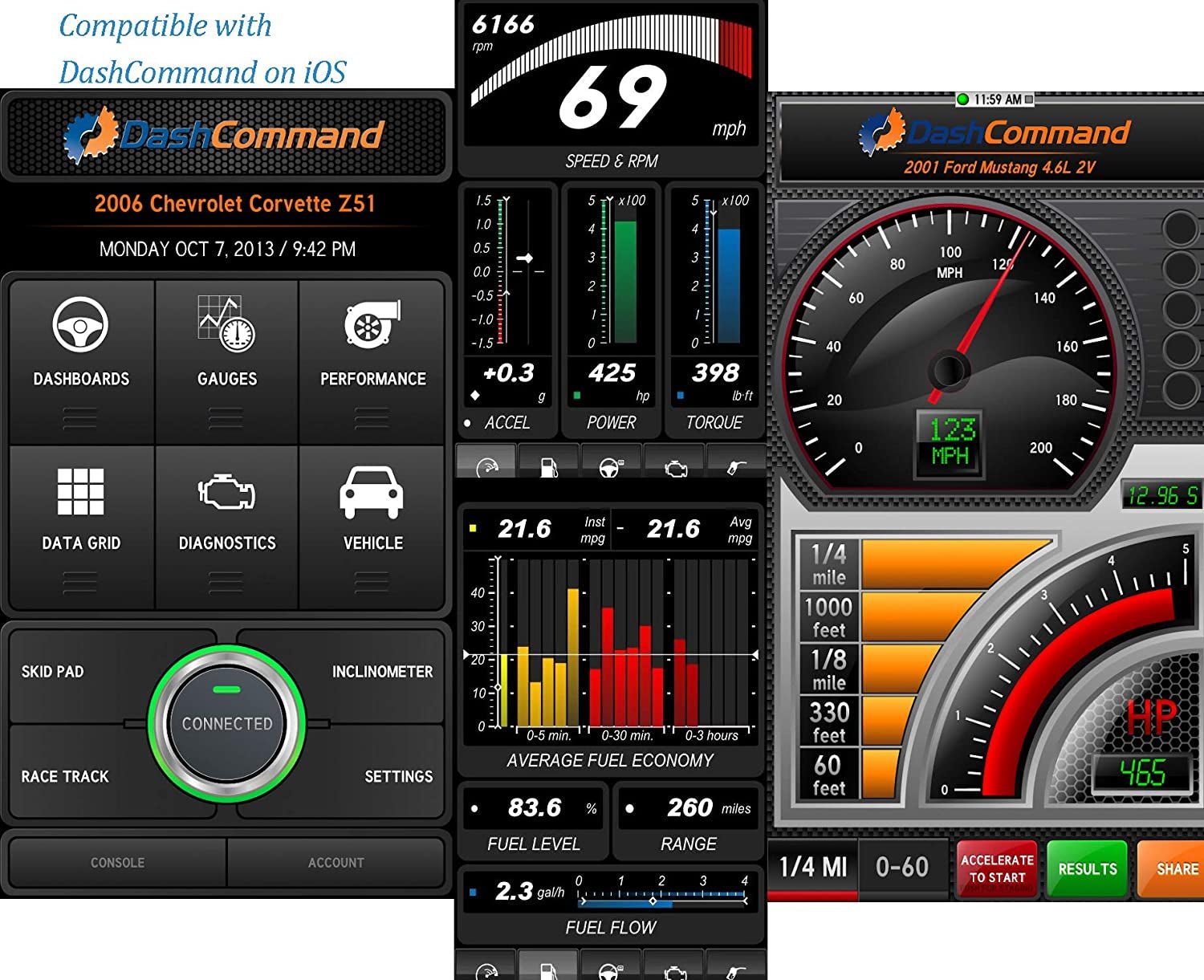Select steering wheel tab beneath FUEL FLOW panel

(610, 966)
